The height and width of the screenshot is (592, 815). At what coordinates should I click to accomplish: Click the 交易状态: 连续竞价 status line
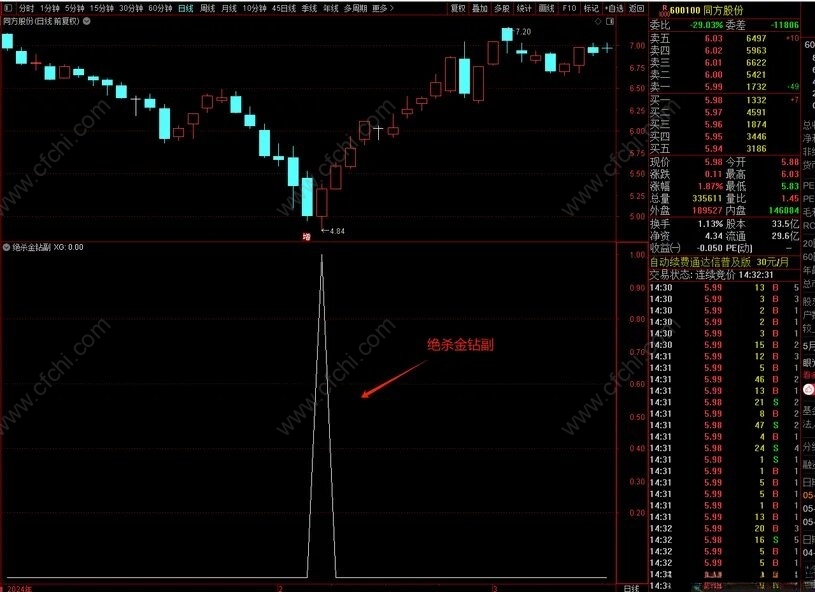point(712,275)
